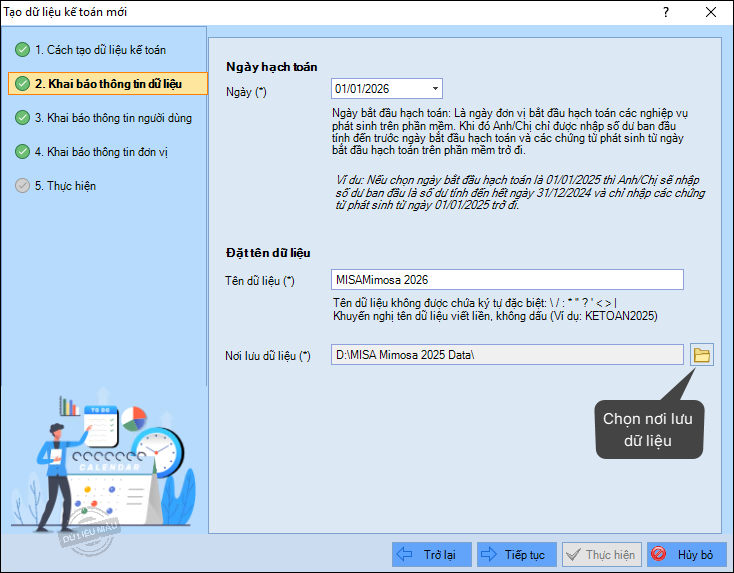The width and height of the screenshot is (734, 573).
Task: Click the green checkmark beside step 4
Action: point(22,152)
